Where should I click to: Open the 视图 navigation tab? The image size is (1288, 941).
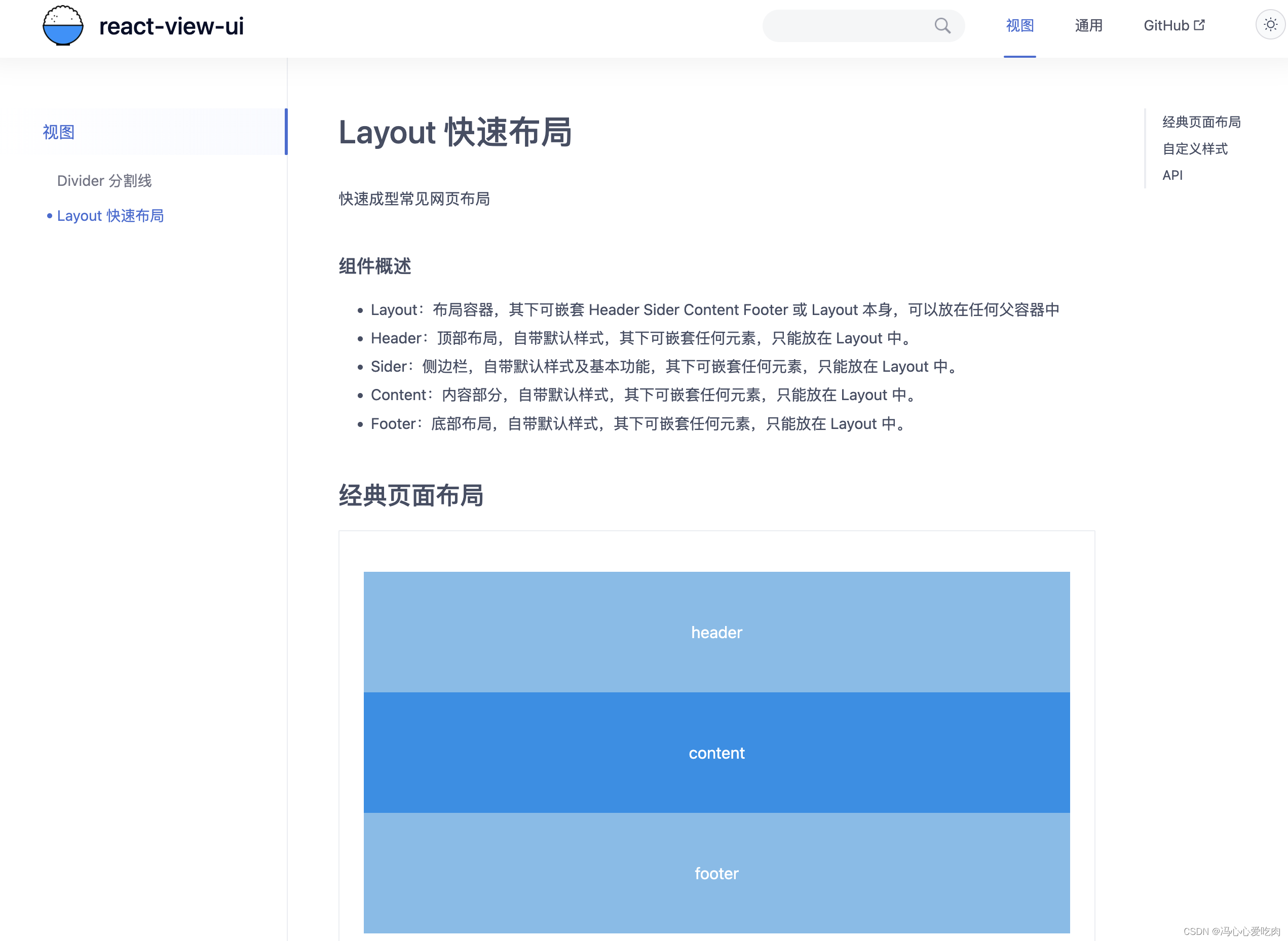point(1019,26)
